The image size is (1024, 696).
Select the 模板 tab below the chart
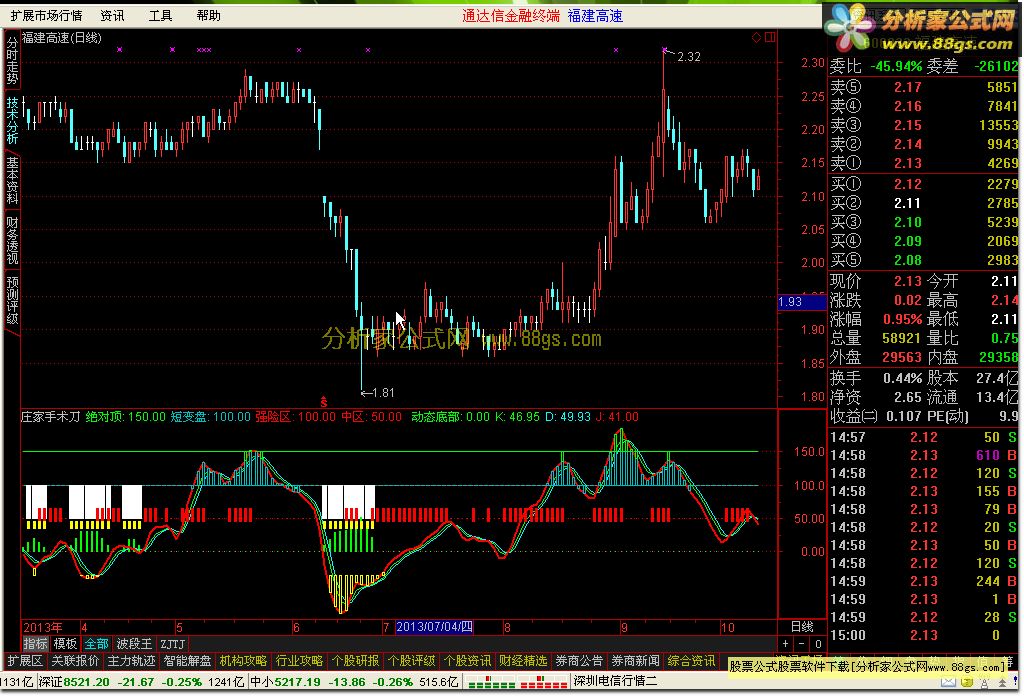[x=65, y=644]
